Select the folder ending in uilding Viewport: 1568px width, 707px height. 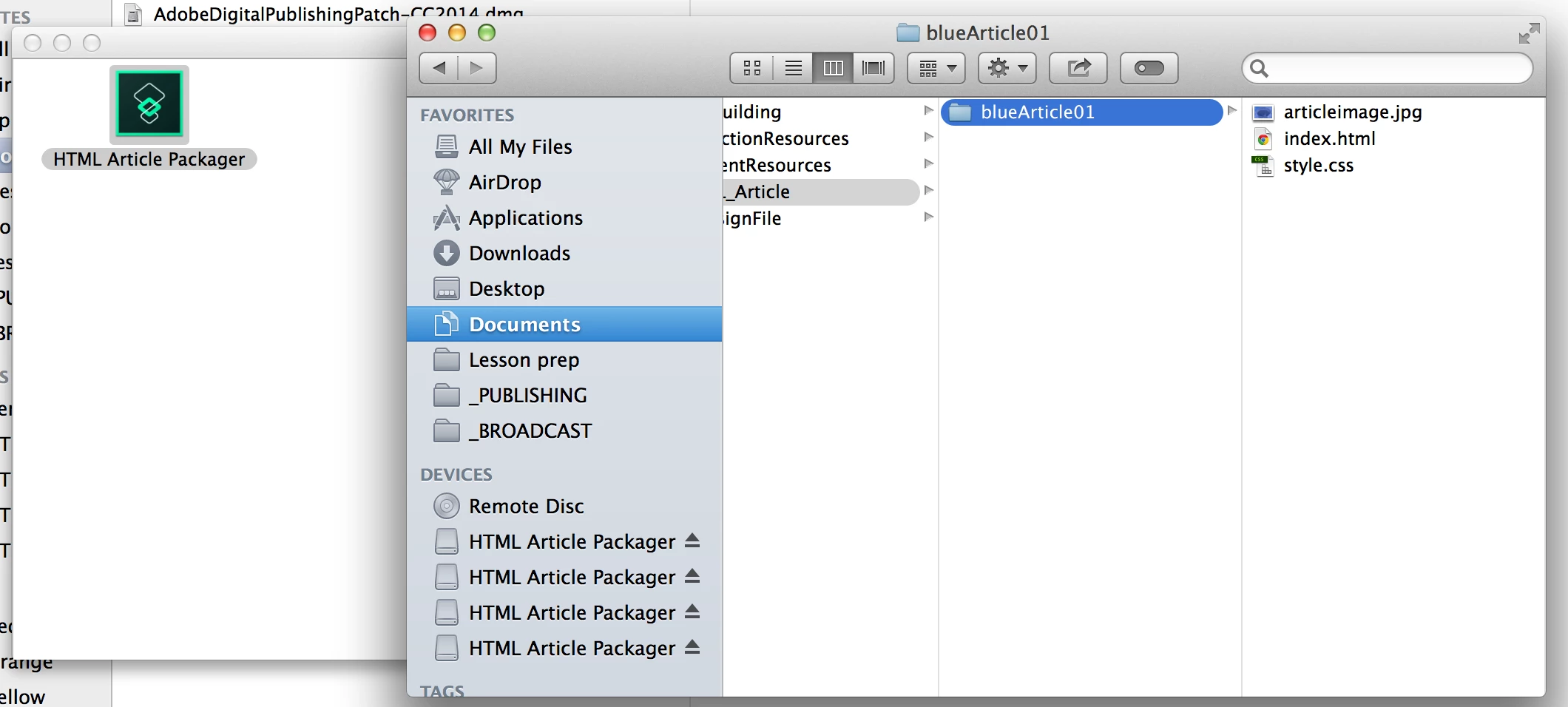tap(752, 112)
